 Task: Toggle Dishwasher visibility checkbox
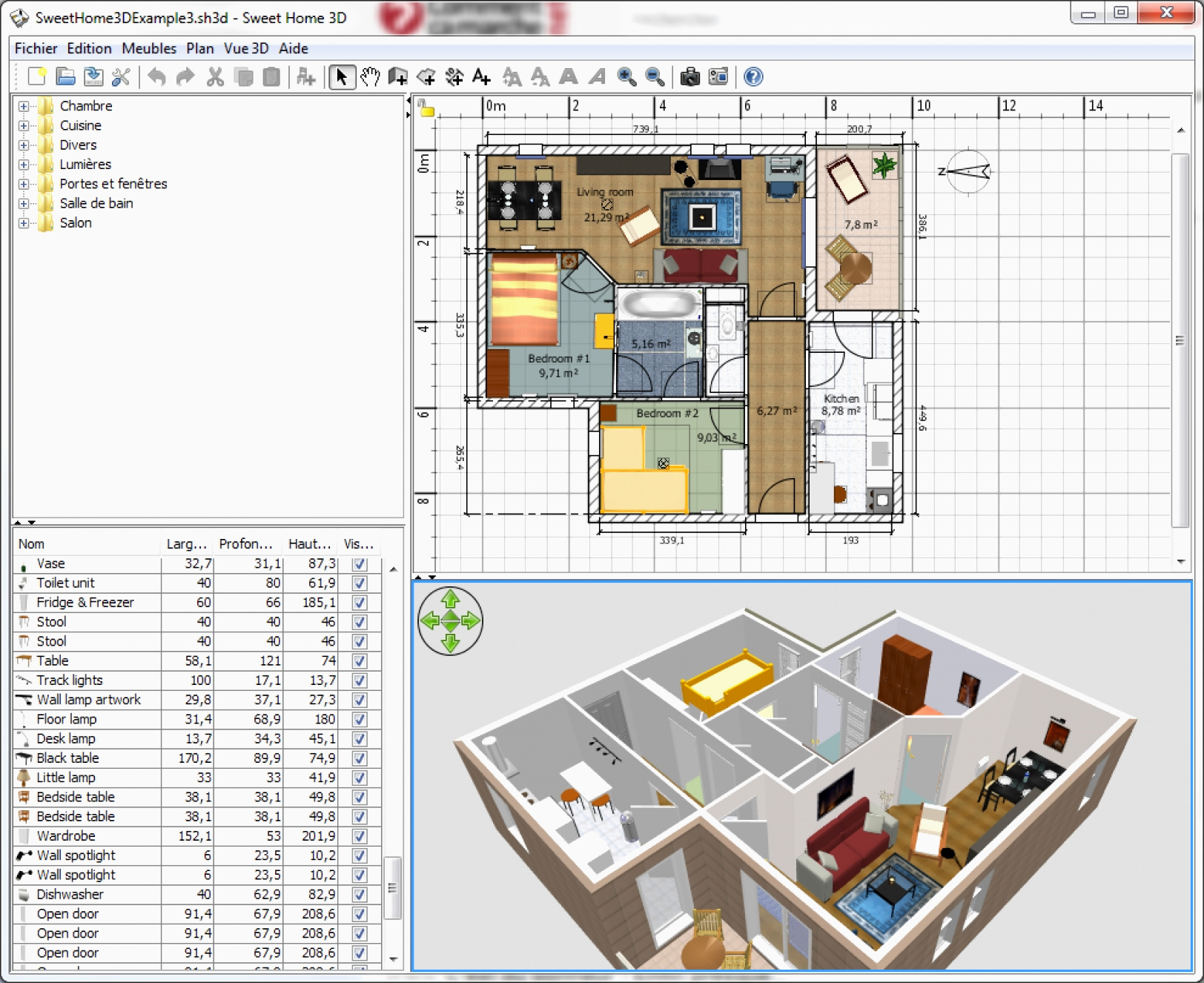(360, 895)
